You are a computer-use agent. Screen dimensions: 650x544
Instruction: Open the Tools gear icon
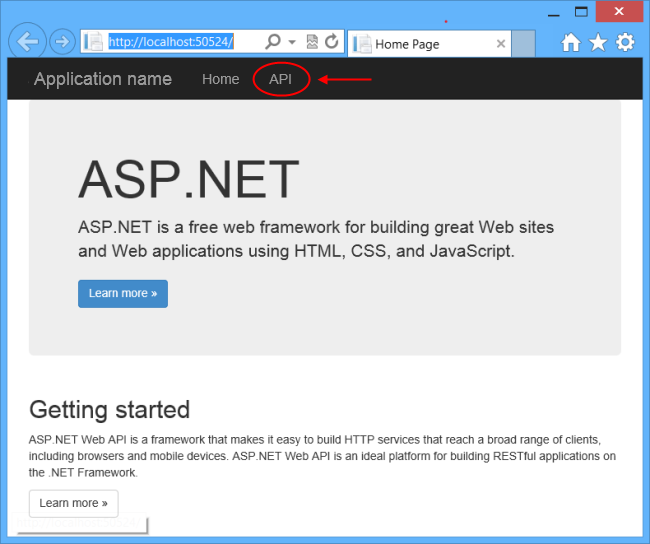[x=625, y=42]
